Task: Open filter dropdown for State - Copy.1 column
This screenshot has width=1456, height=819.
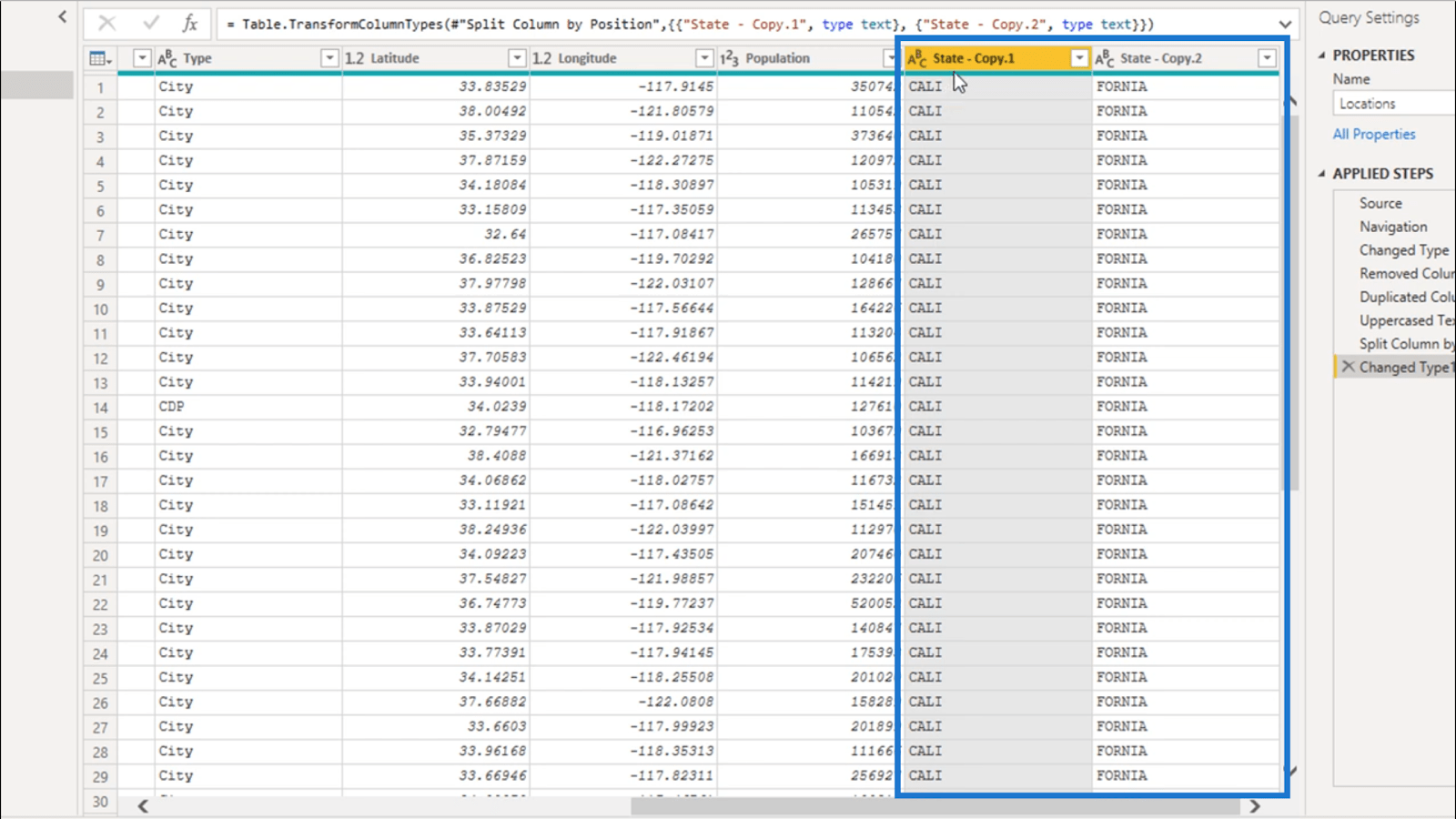Action: click(1079, 58)
